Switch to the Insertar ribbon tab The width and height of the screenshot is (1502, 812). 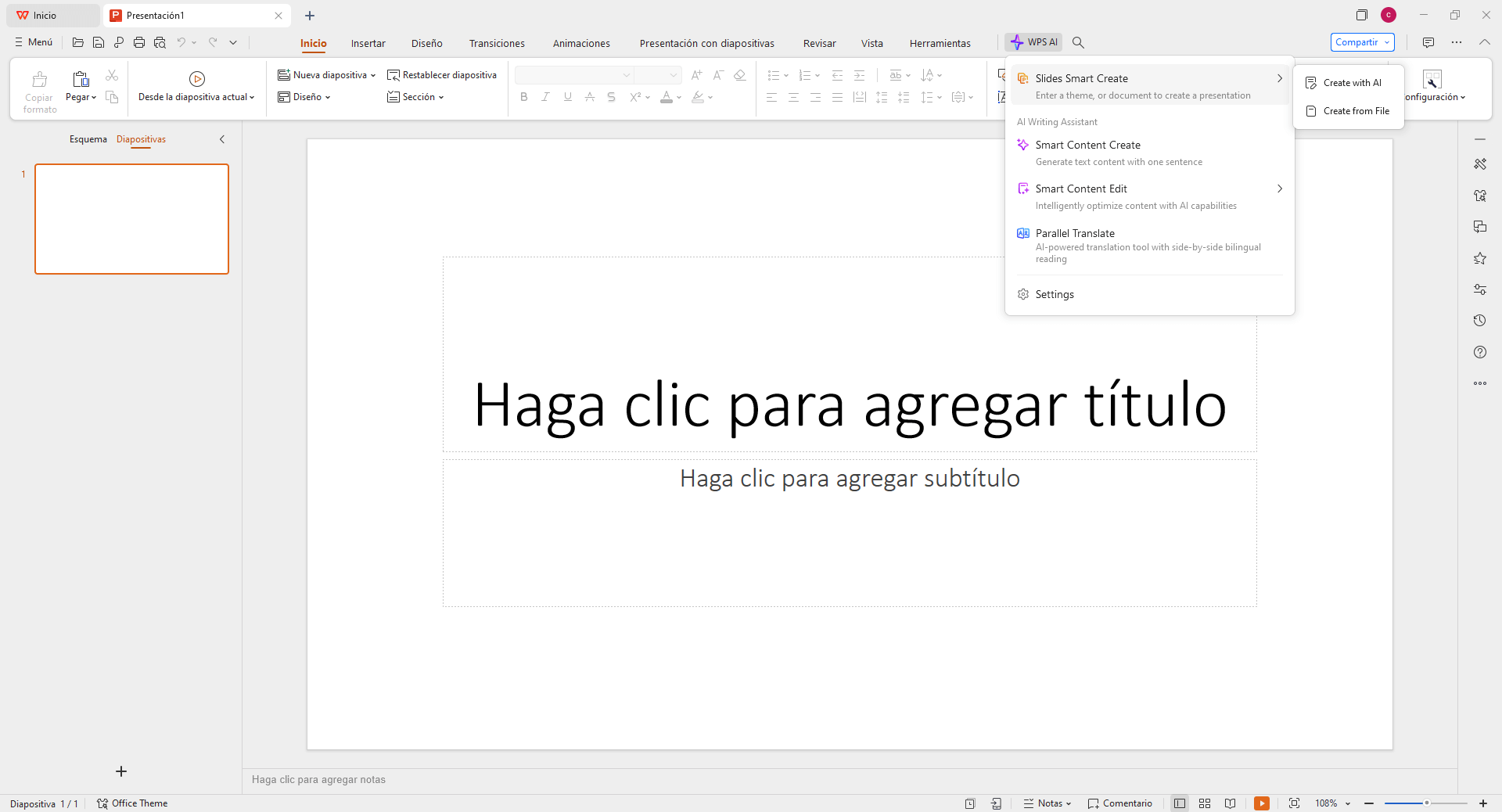[x=368, y=43]
